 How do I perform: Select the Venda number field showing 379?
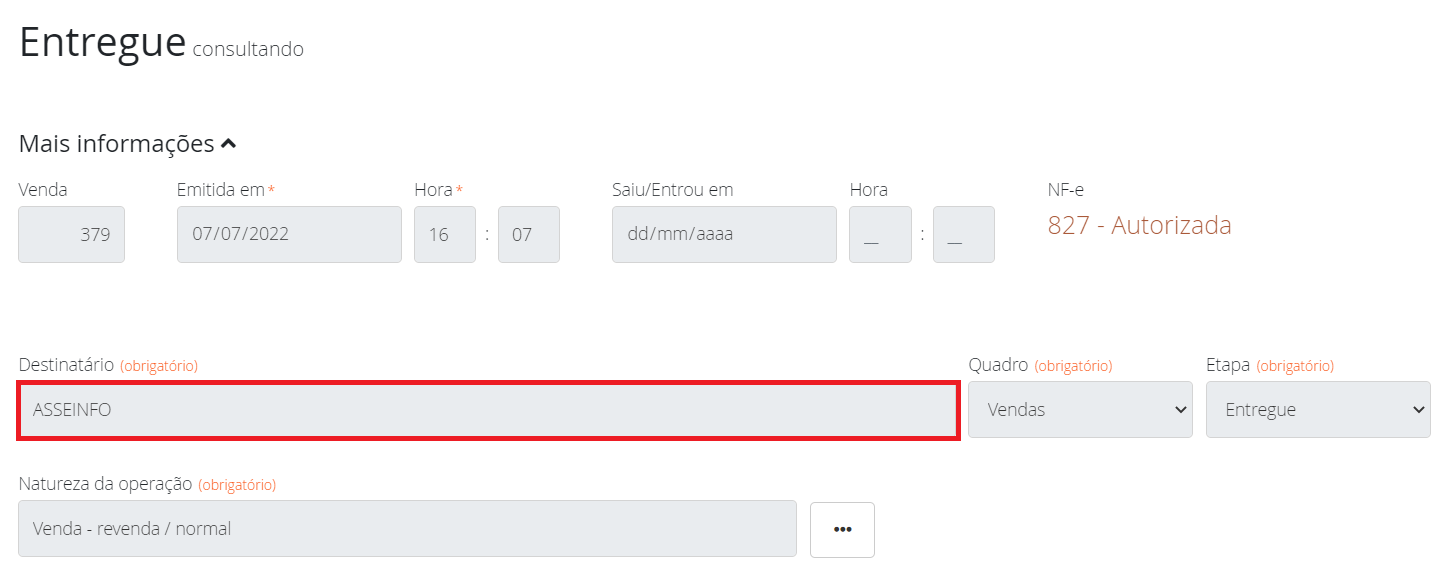pyautogui.click(x=71, y=234)
